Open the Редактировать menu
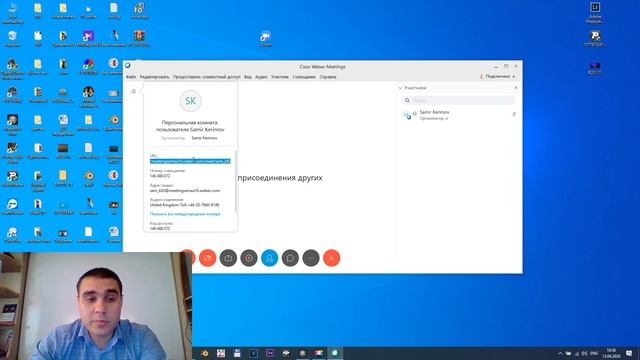The width and height of the screenshot is (640, 360). click(154, 77)
